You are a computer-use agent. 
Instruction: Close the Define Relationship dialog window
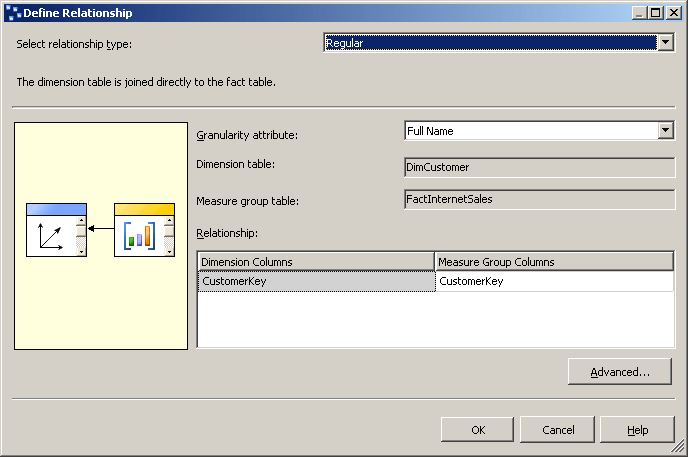tap(675, 13)
